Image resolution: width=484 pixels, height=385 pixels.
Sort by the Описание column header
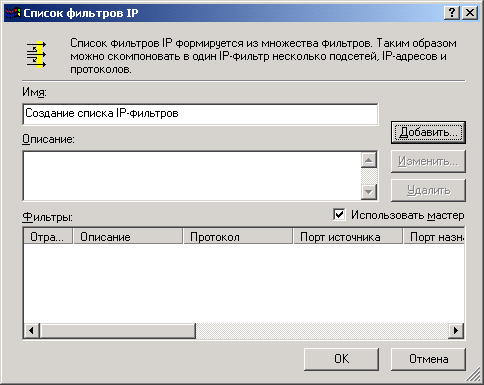click(x=128, y=237)
